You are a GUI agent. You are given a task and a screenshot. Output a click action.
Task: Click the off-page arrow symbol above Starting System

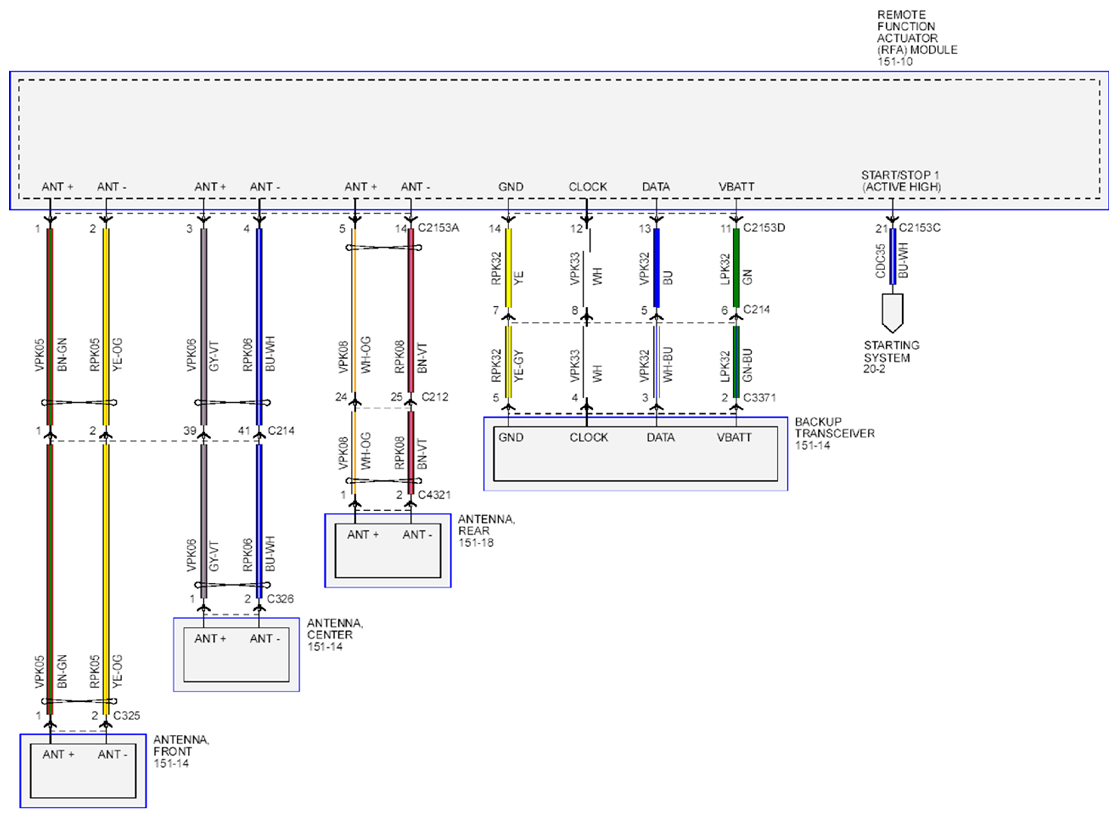tap(892, 312)
